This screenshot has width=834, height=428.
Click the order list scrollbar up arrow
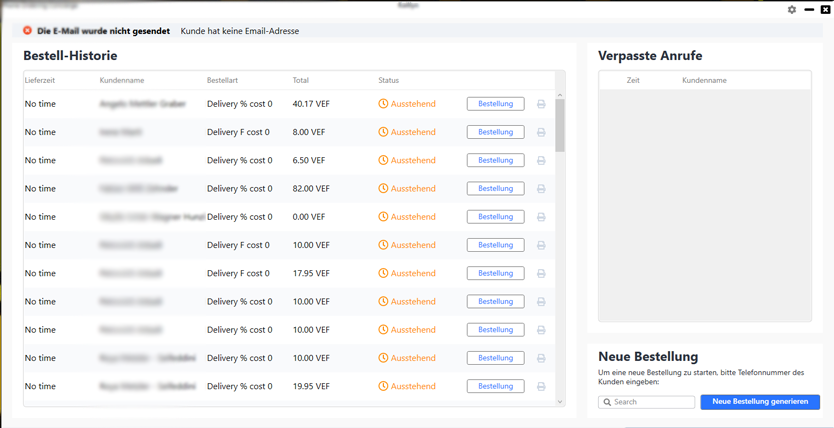pos(560,95)
